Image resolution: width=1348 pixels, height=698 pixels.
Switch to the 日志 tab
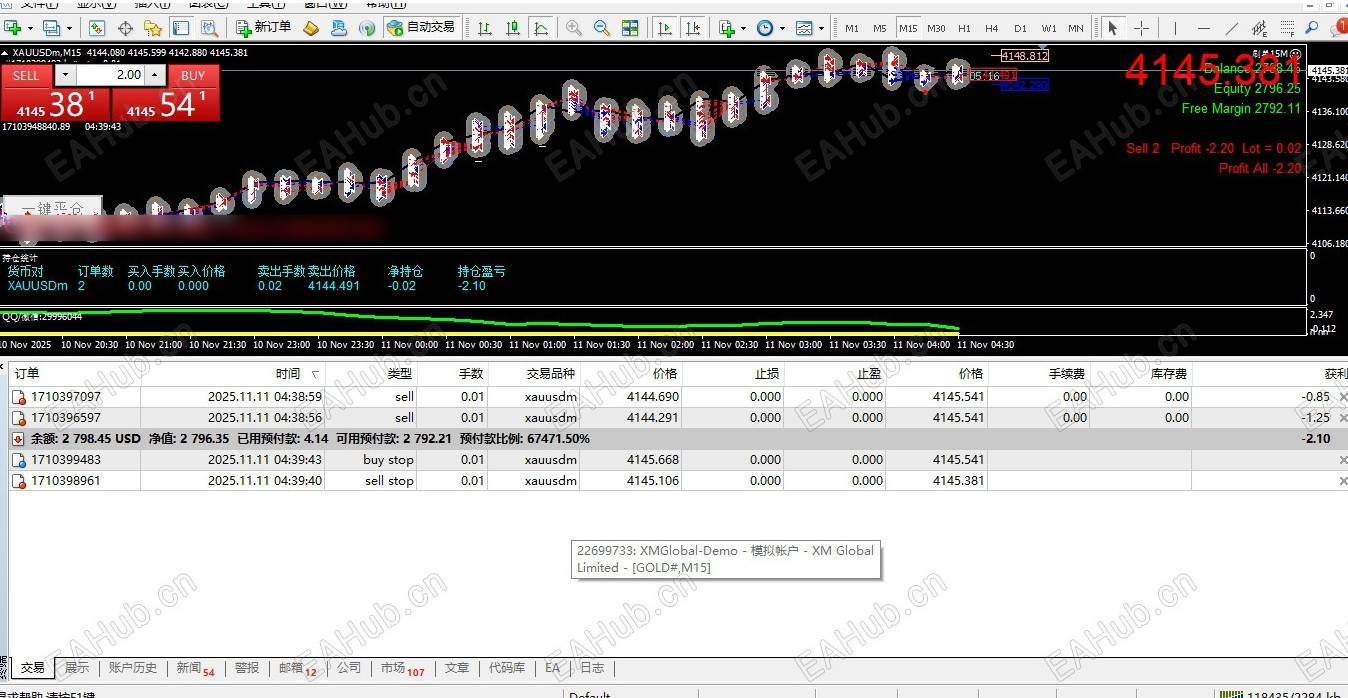click(592, 668)
